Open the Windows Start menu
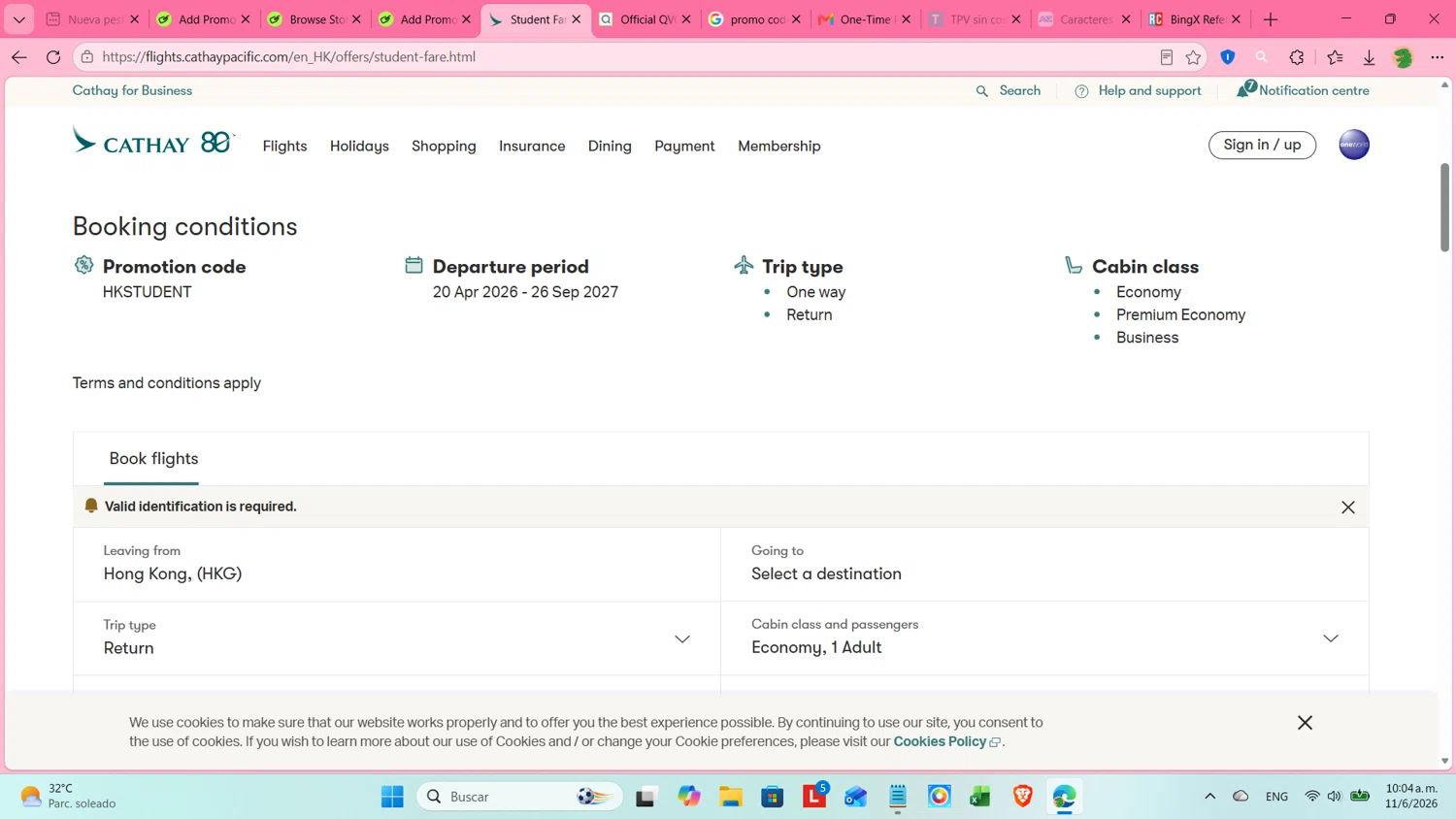1456x819 pixels. point(392,797)
